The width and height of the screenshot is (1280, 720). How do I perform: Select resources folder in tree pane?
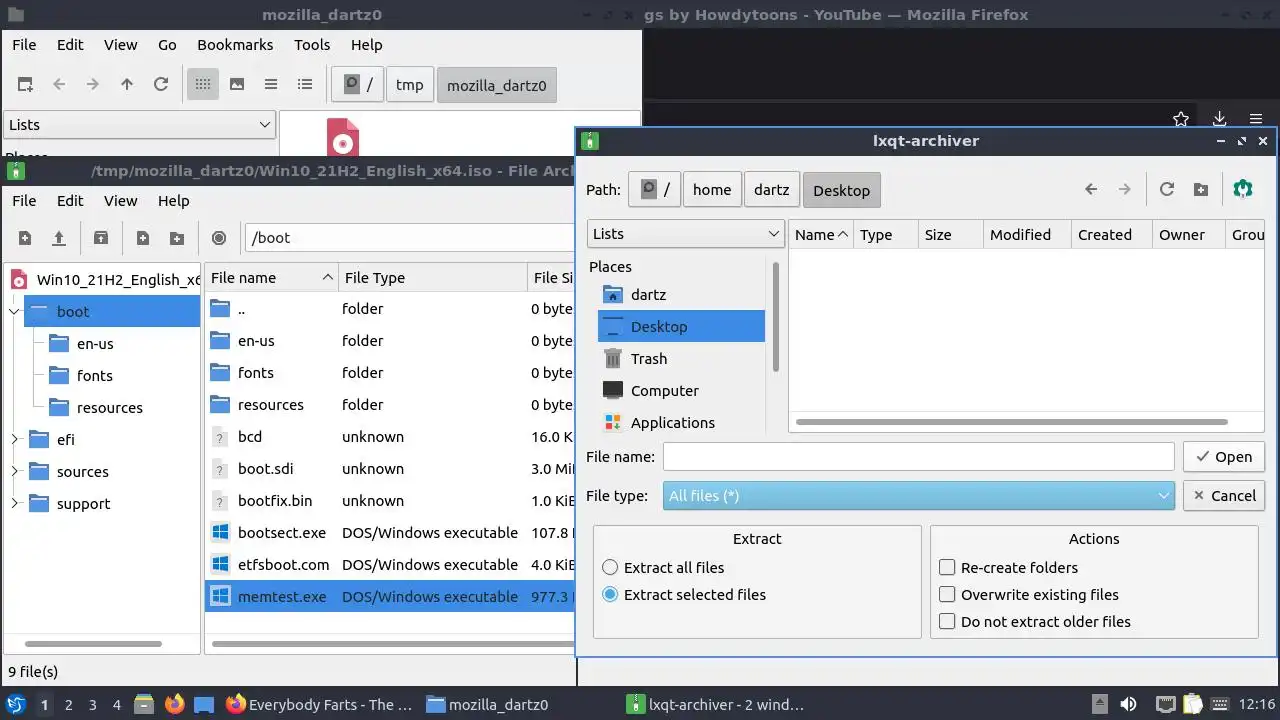pyautogui.click(x=110, y=408)
